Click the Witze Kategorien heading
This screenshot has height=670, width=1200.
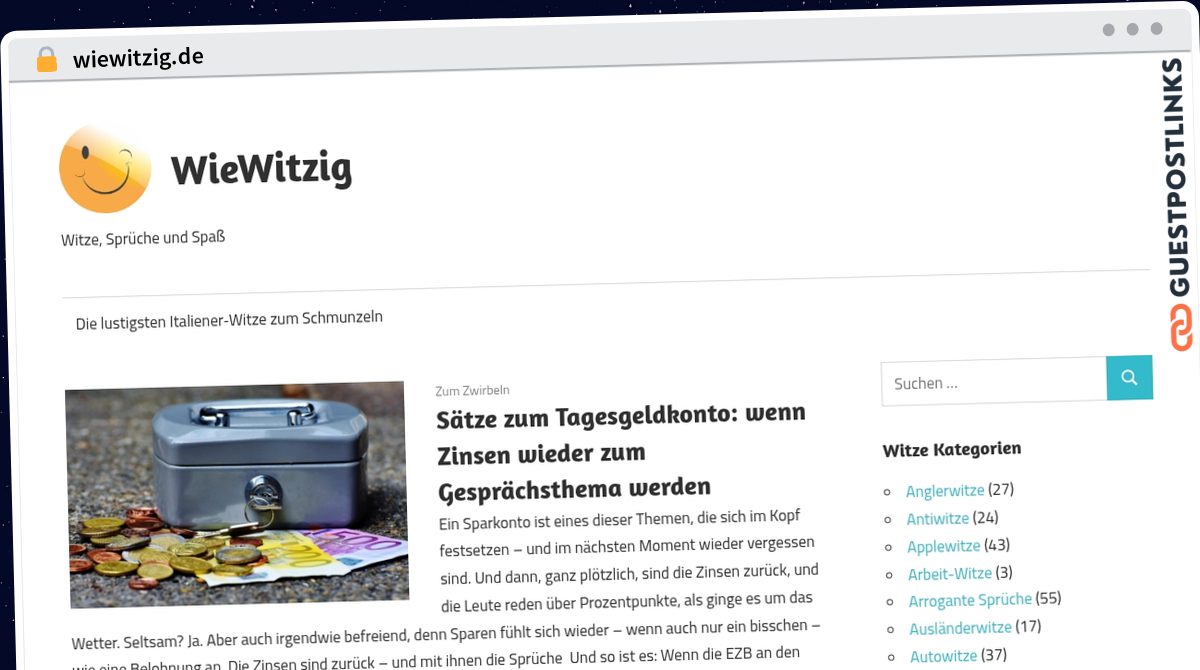(x=952, y=450)
